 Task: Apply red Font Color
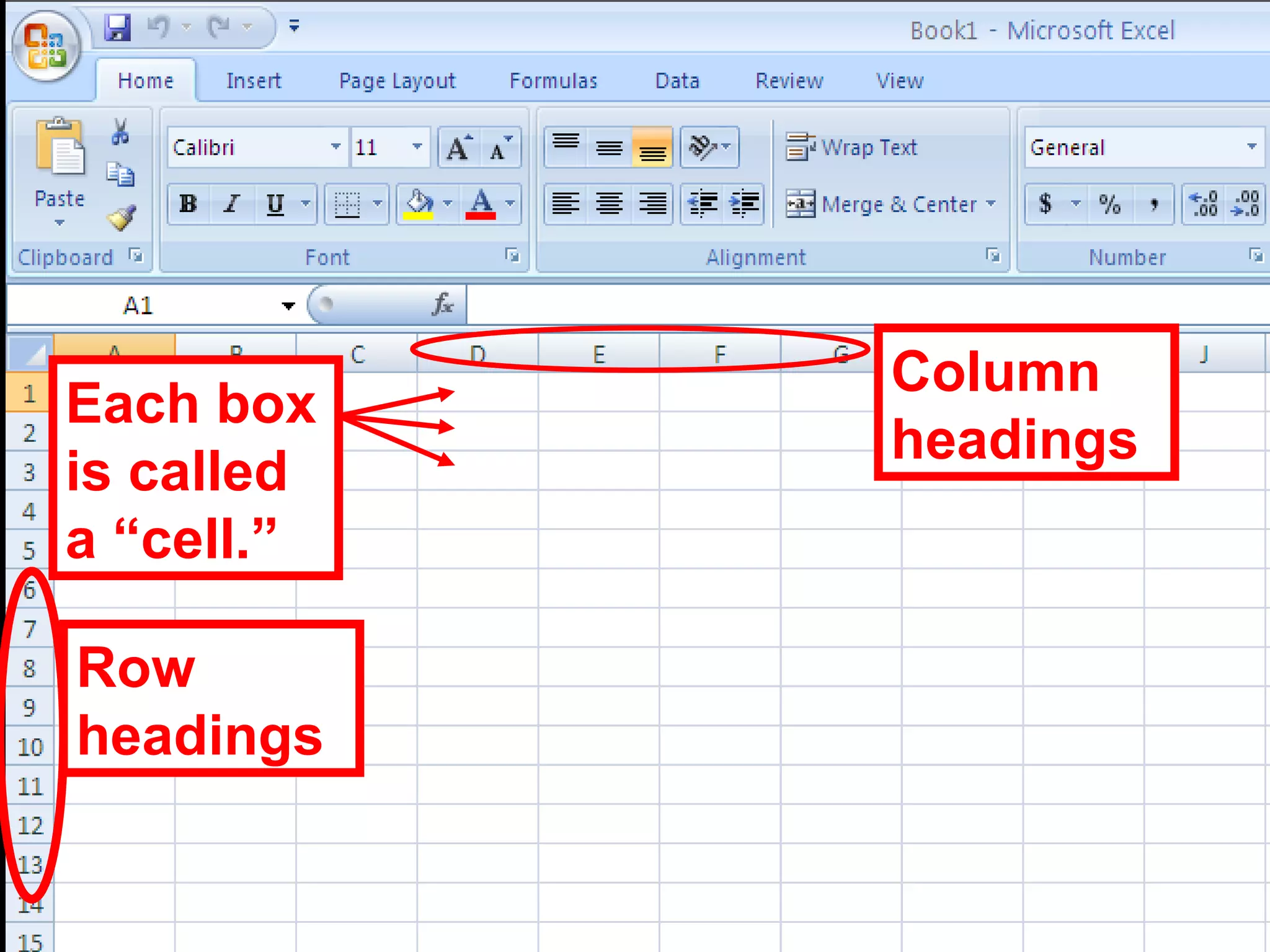coord(481,203)
